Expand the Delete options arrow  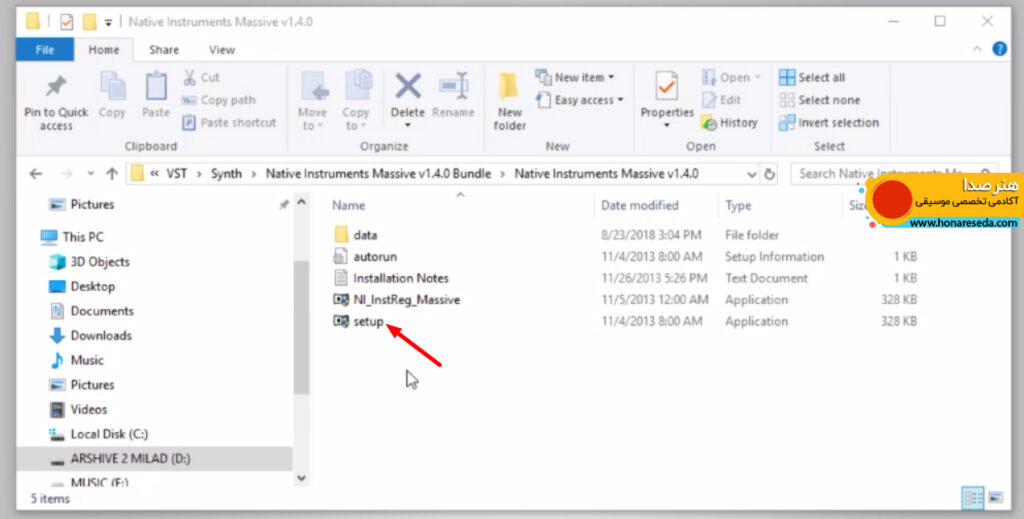tap(408, 125)
